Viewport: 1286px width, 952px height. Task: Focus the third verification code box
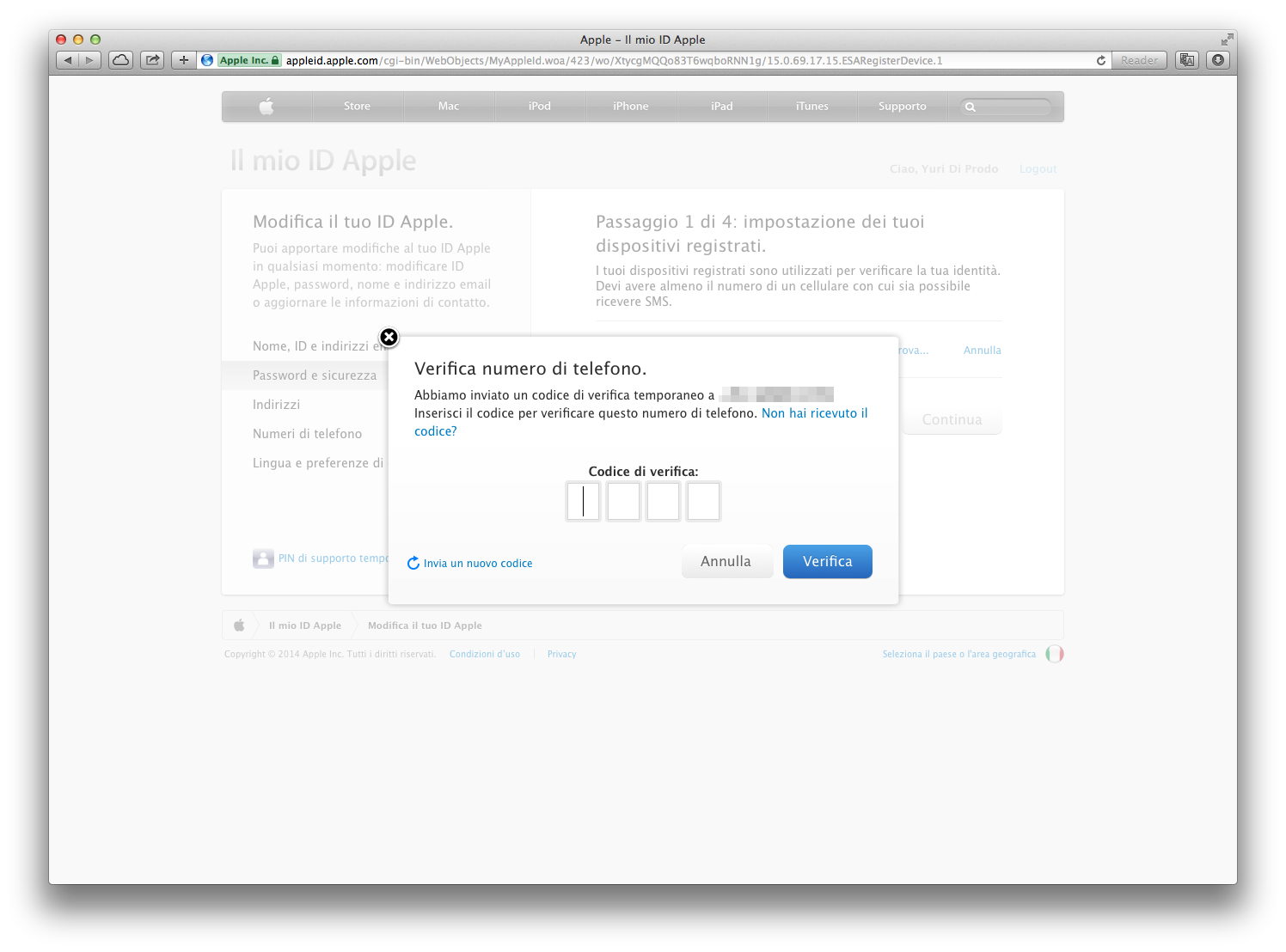[x=664, y=502]
